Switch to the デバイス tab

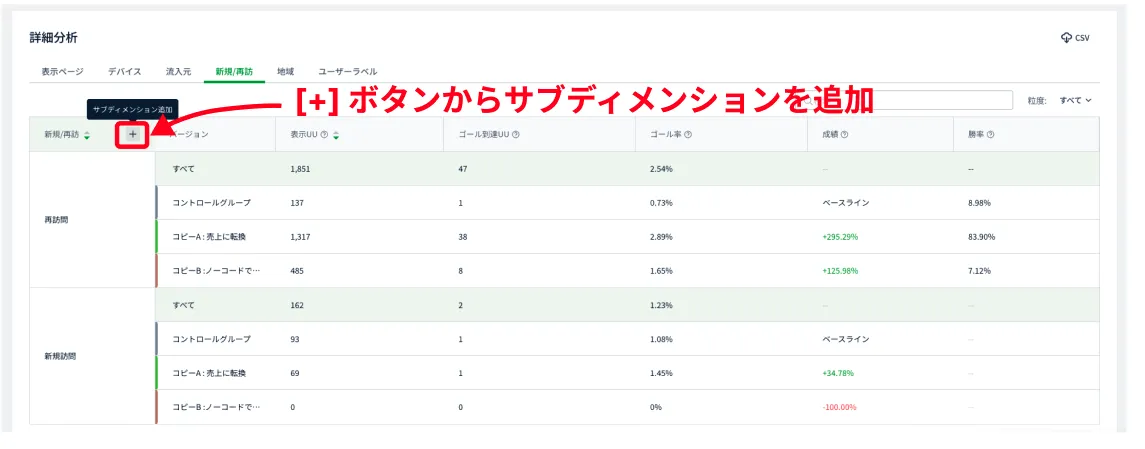(x=125, y=72)
